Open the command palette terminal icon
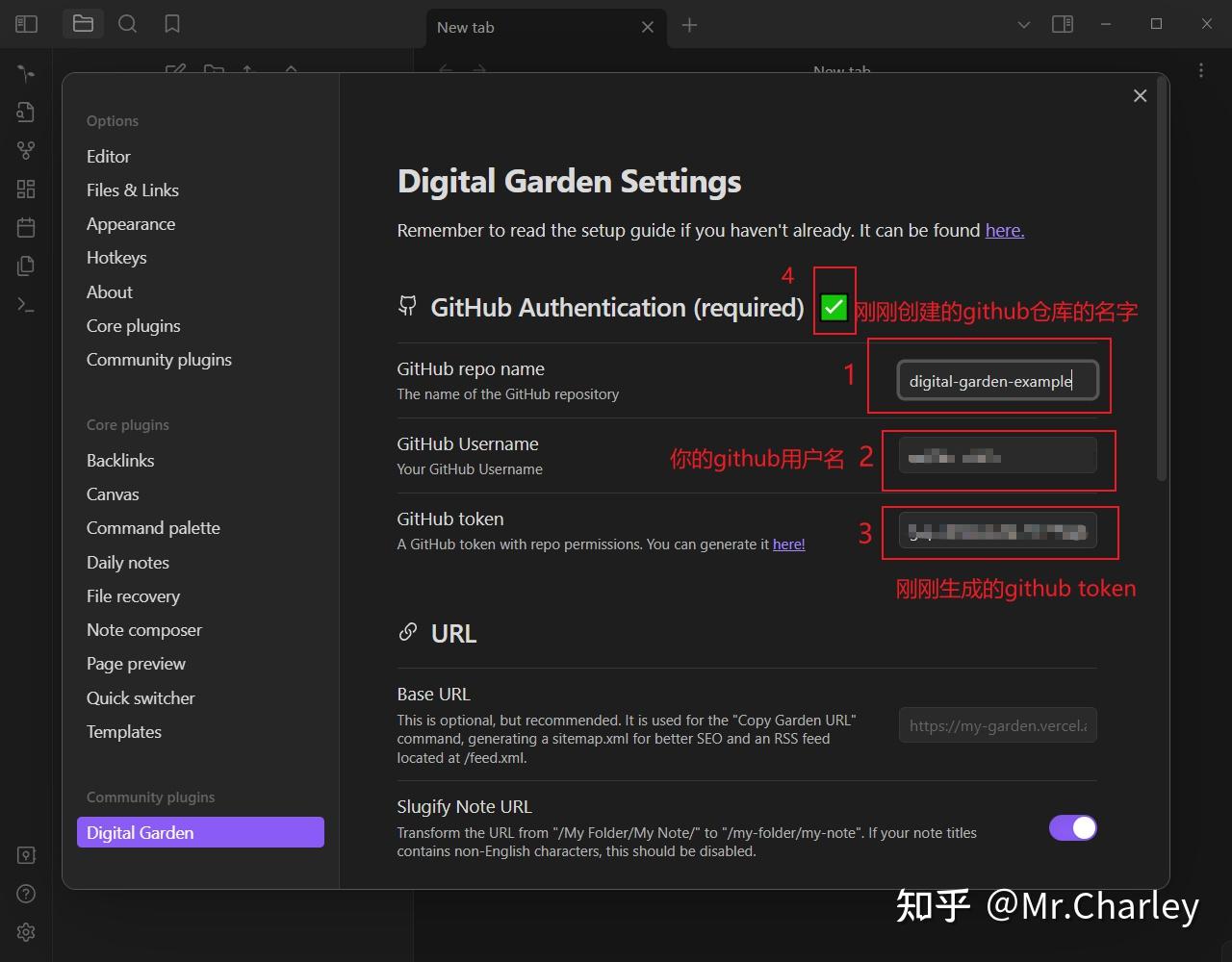 tap(26, 304)
